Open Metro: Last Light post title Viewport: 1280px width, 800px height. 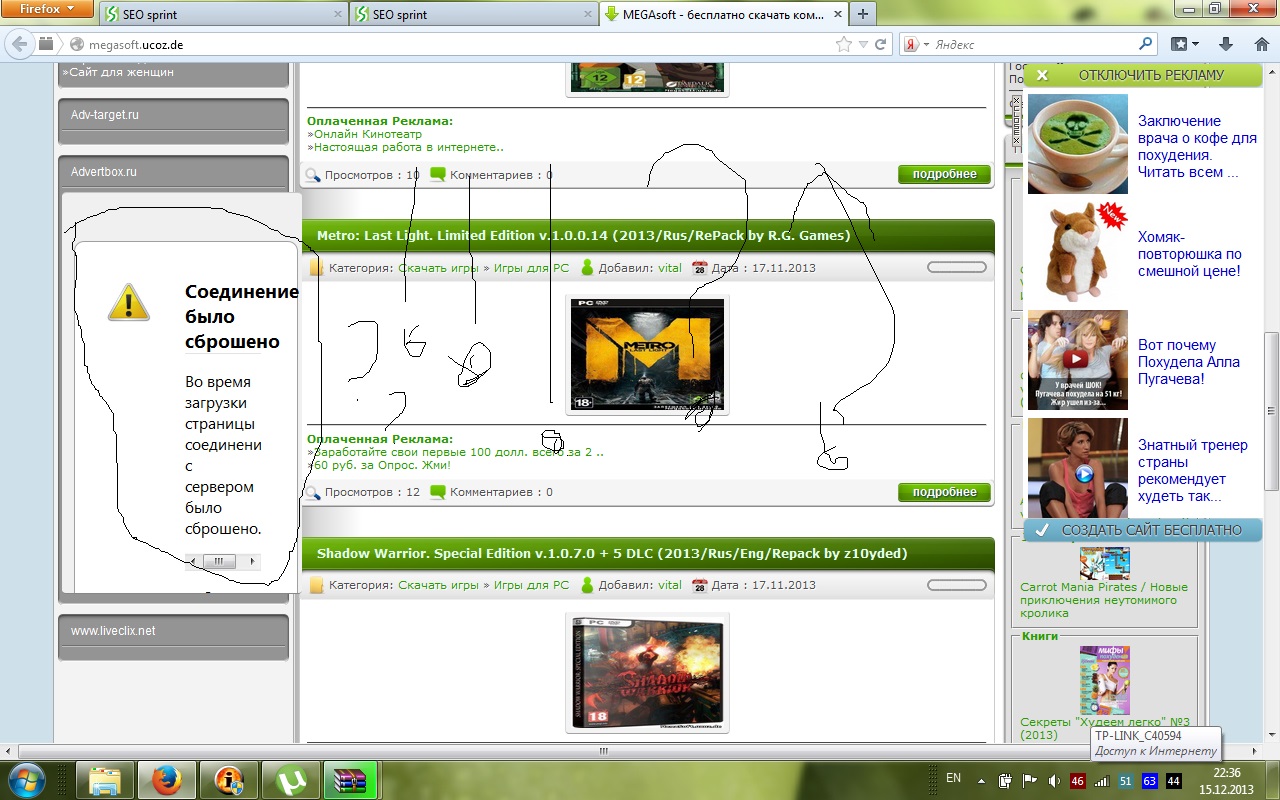[583, 236]
